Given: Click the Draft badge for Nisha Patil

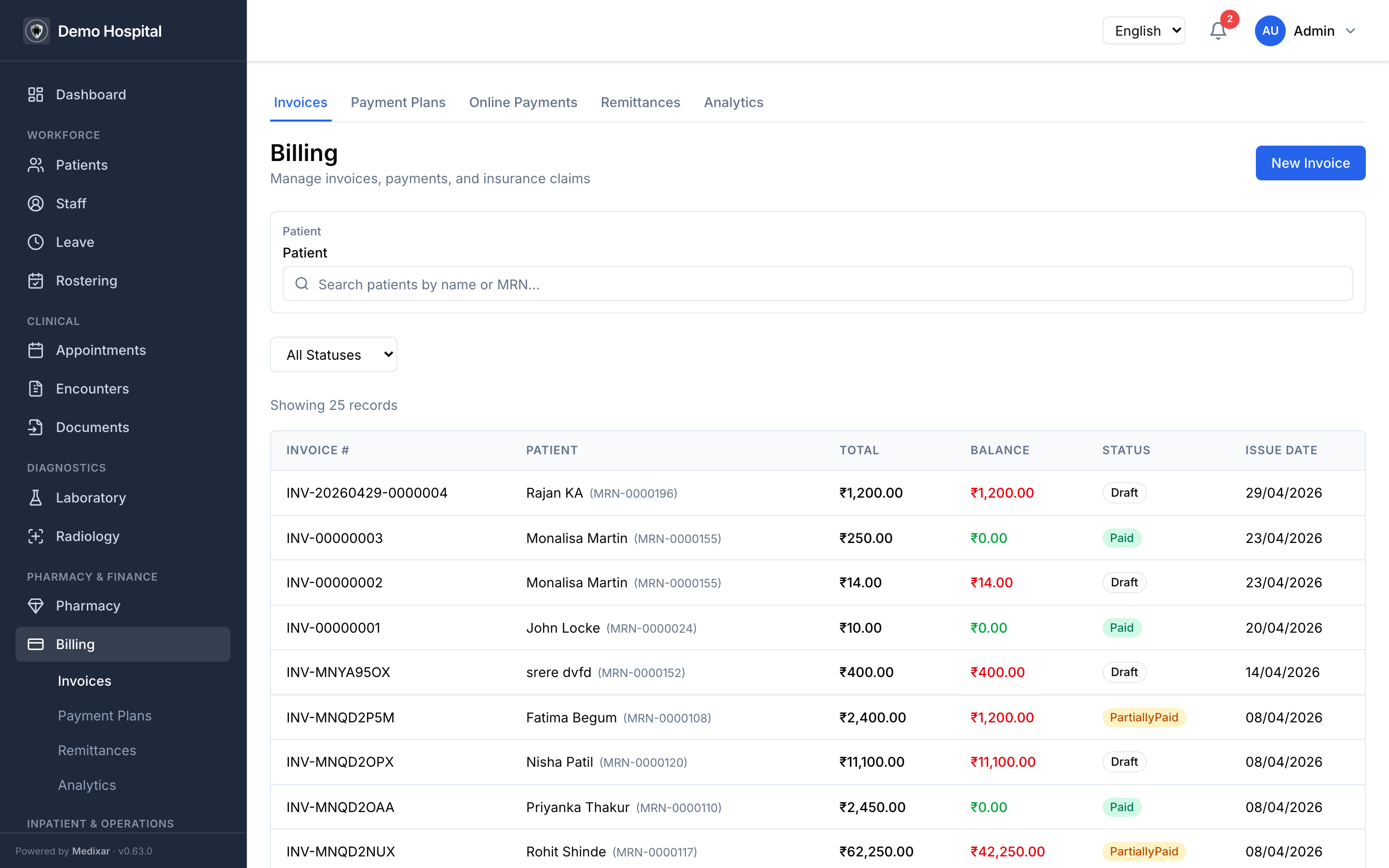Looking at the screenshot, I should 1124,762.
